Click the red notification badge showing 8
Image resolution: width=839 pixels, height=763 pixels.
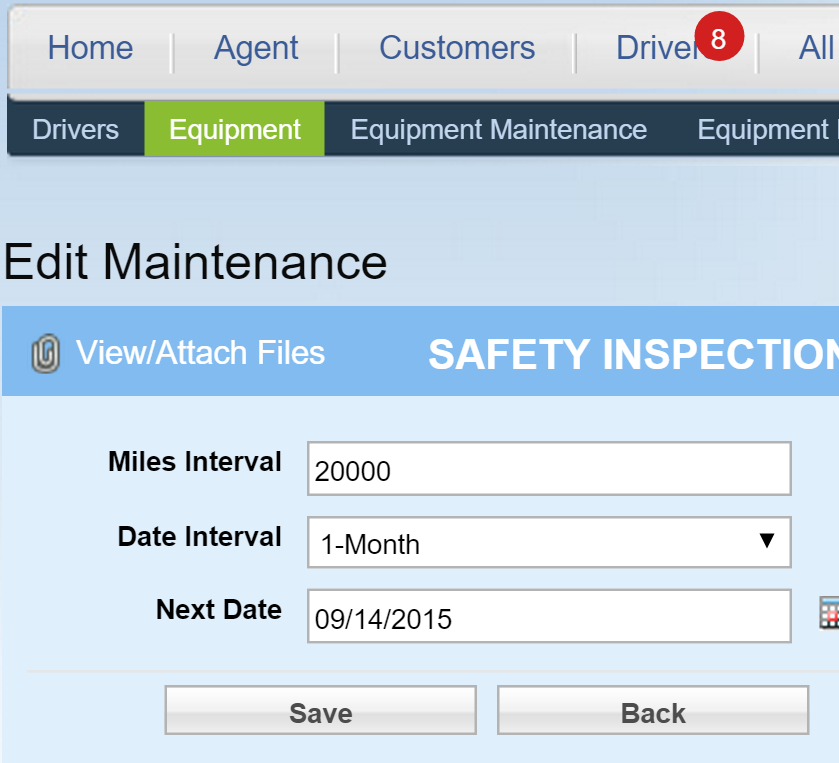click(x=719, y=36)
